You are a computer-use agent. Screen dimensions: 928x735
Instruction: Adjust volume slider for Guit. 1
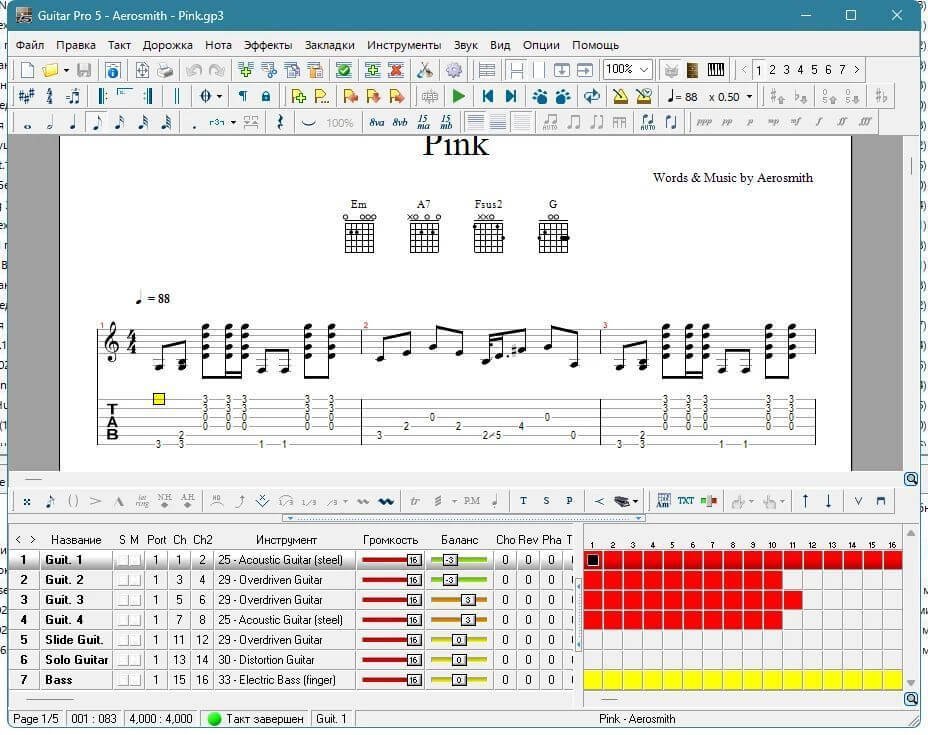tap(391, 560)
